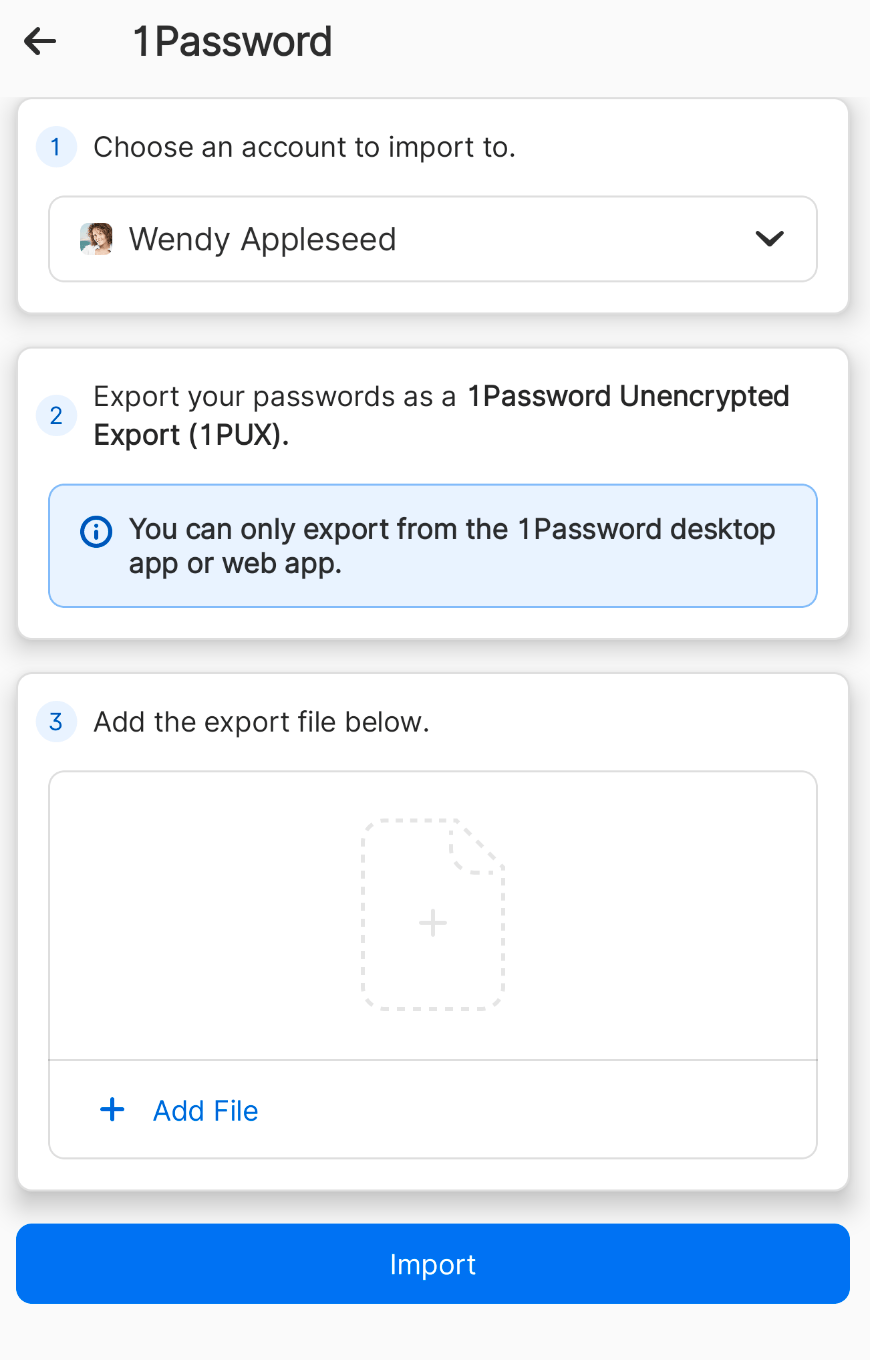Click the info icon in the export notice

96,532
